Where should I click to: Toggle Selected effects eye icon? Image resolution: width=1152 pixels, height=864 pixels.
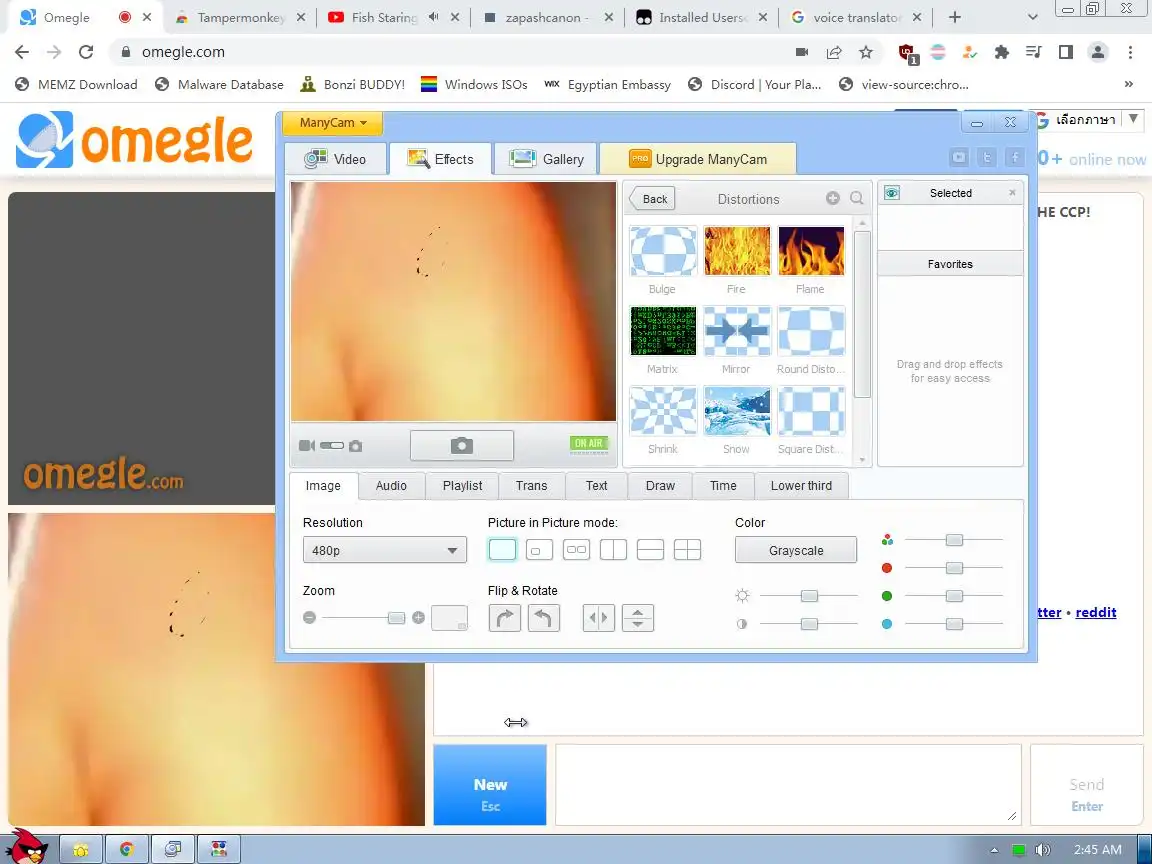[x=892, y=192]
